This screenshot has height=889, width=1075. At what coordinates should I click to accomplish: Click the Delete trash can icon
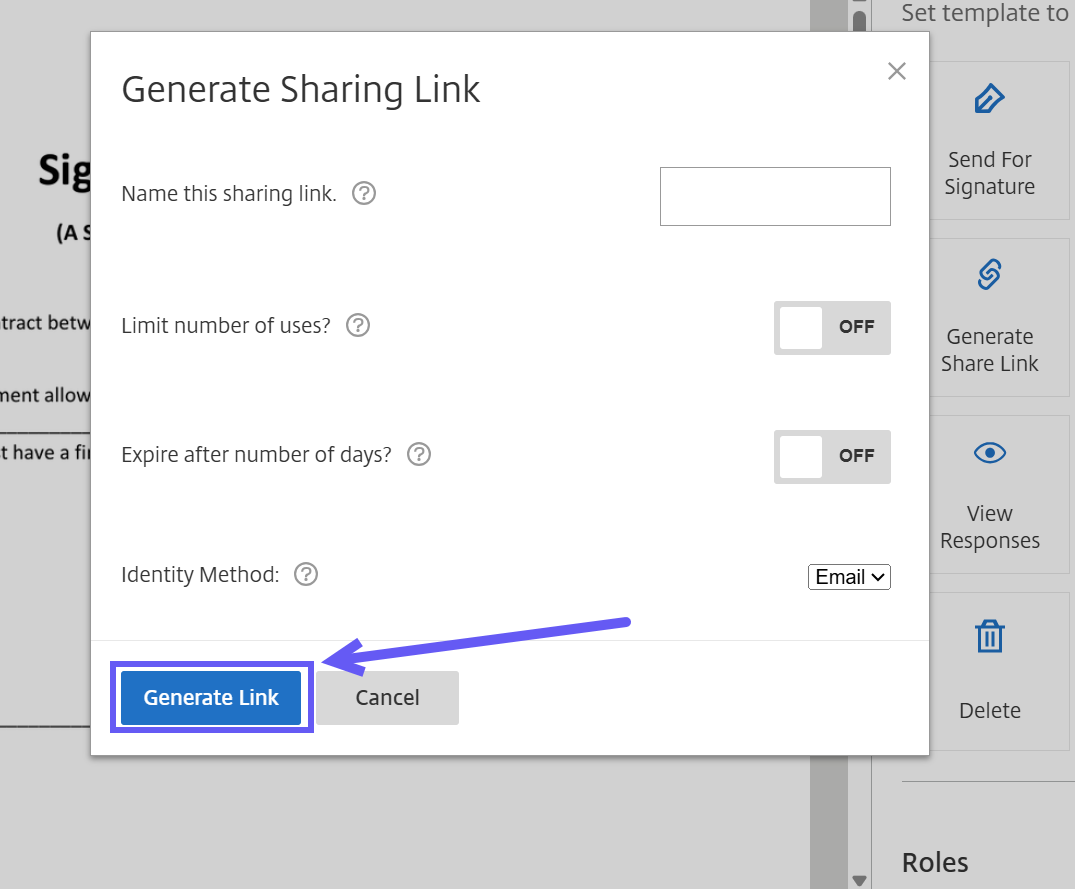(989, 636)
